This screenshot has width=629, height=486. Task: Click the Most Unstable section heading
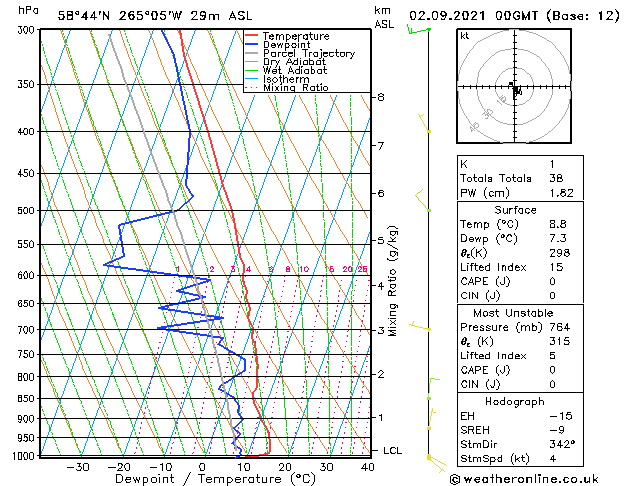click(515, 313)
